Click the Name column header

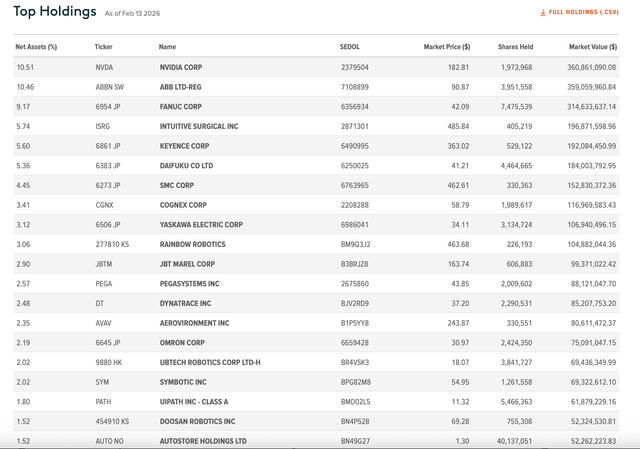click(167, 47)
